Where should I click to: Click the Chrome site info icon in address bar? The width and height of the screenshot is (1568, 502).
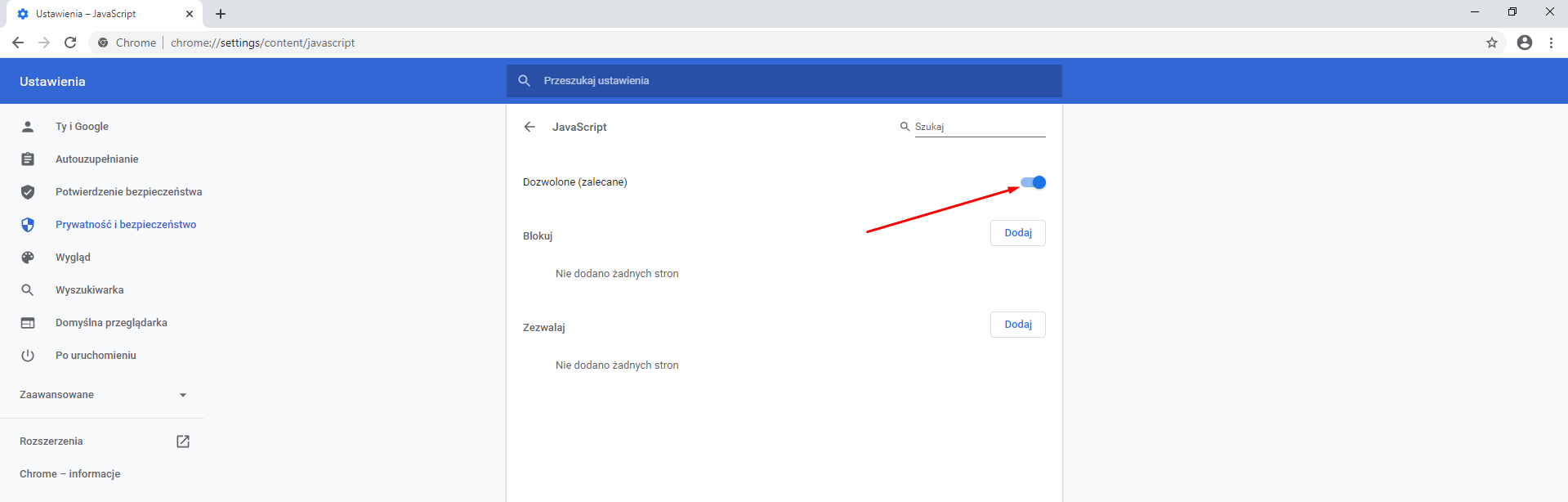click(x=103, y=43)
